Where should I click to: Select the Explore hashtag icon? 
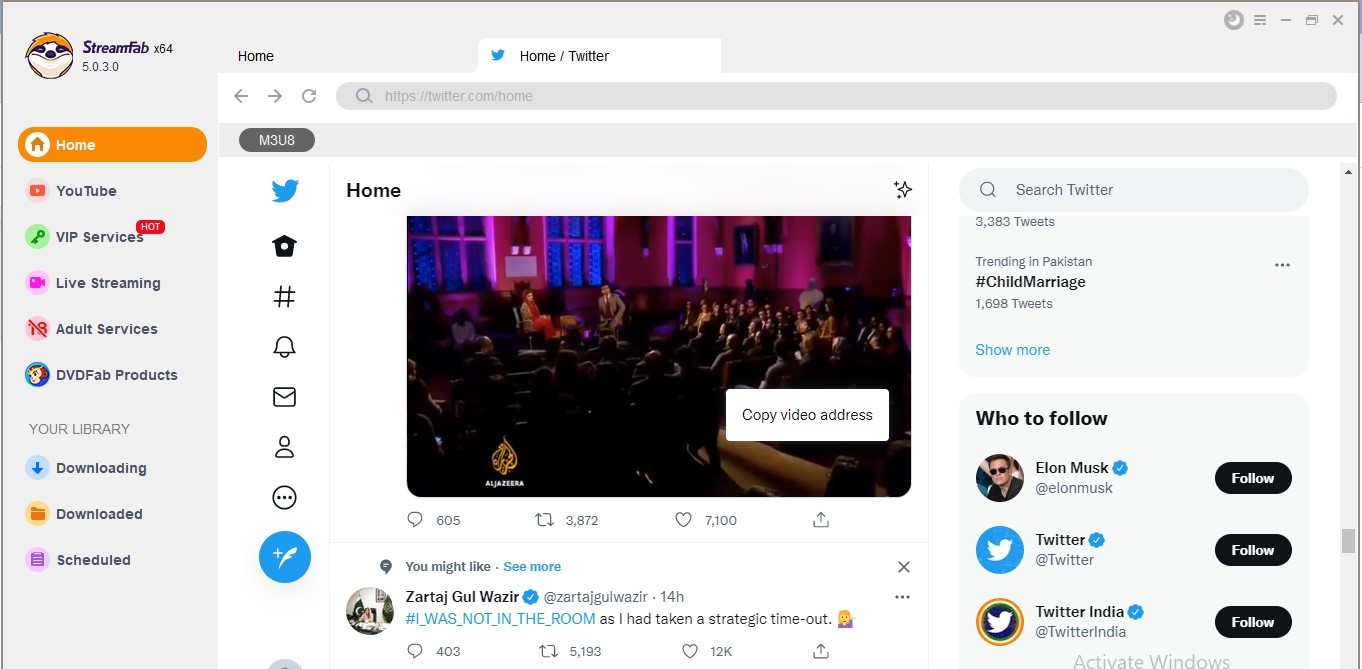[x=284, y=296]
